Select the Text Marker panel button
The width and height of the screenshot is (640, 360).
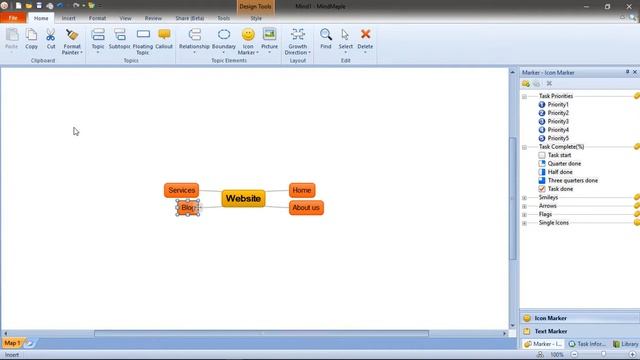(x=580, y=331)
